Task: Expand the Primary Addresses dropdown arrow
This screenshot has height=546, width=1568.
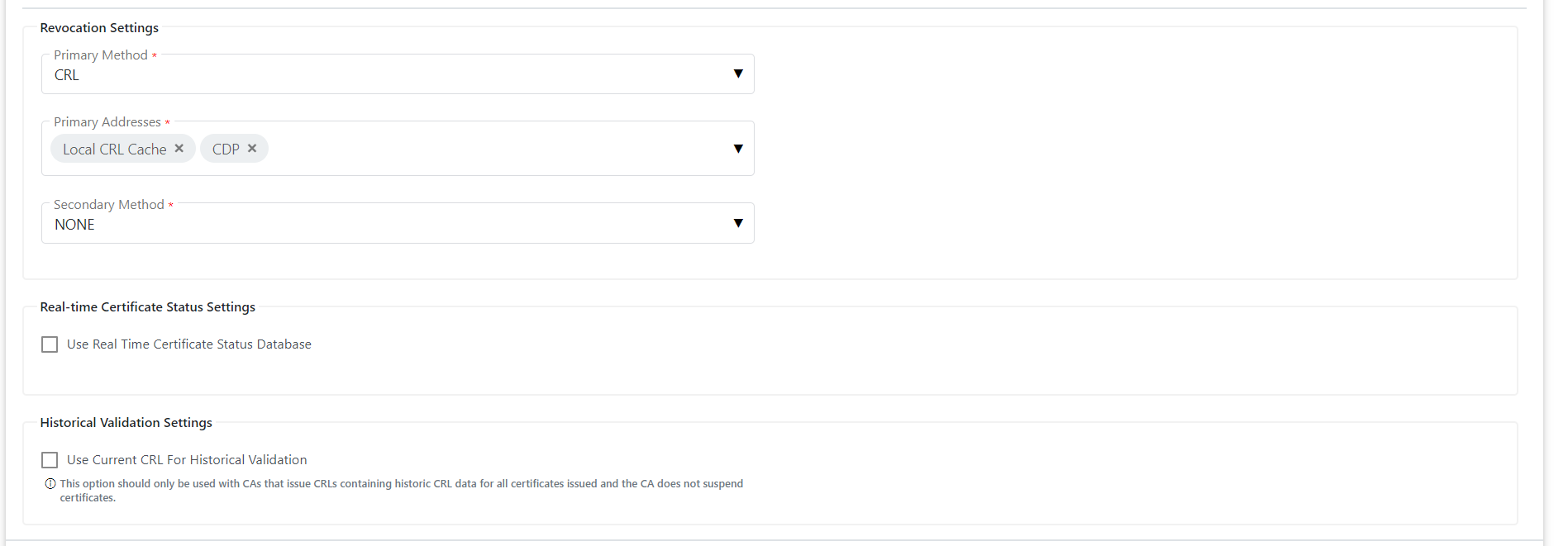Action: pos(738,149)
